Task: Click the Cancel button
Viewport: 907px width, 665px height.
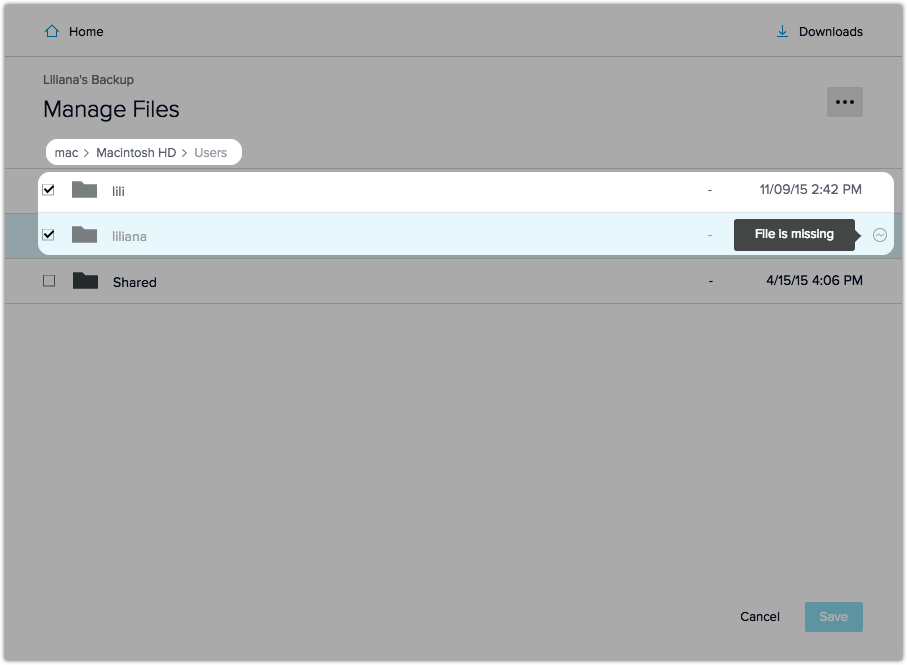Action: 759,617
